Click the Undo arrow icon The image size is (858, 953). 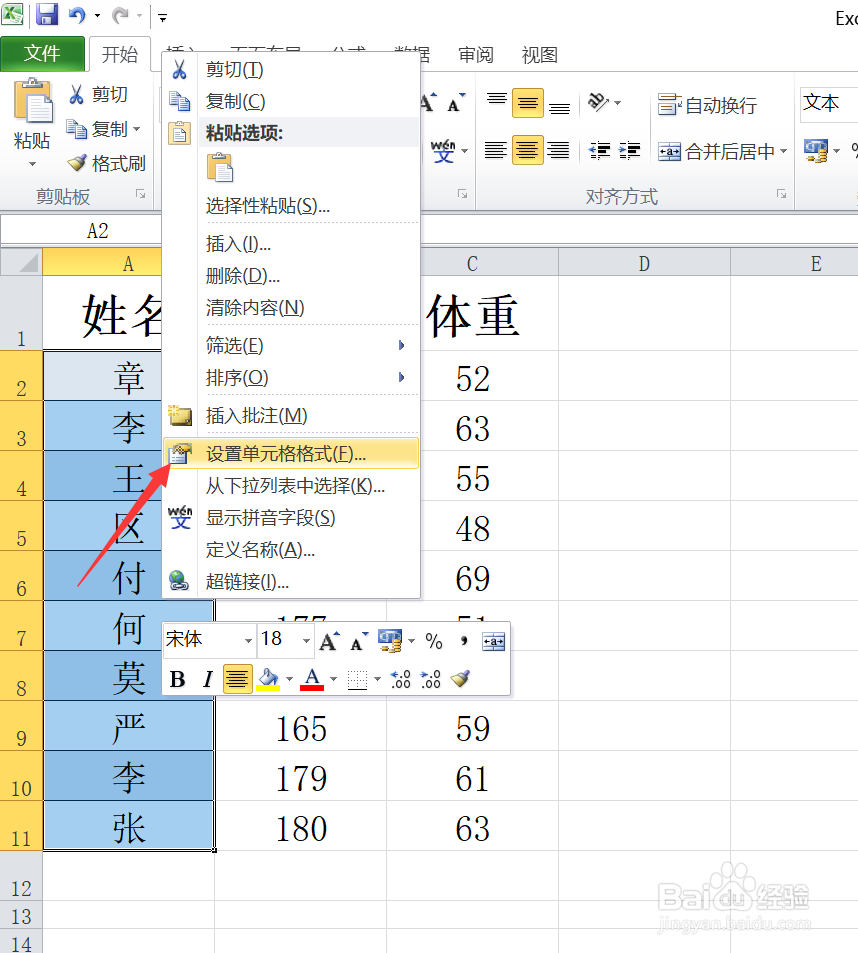(78, 15)
